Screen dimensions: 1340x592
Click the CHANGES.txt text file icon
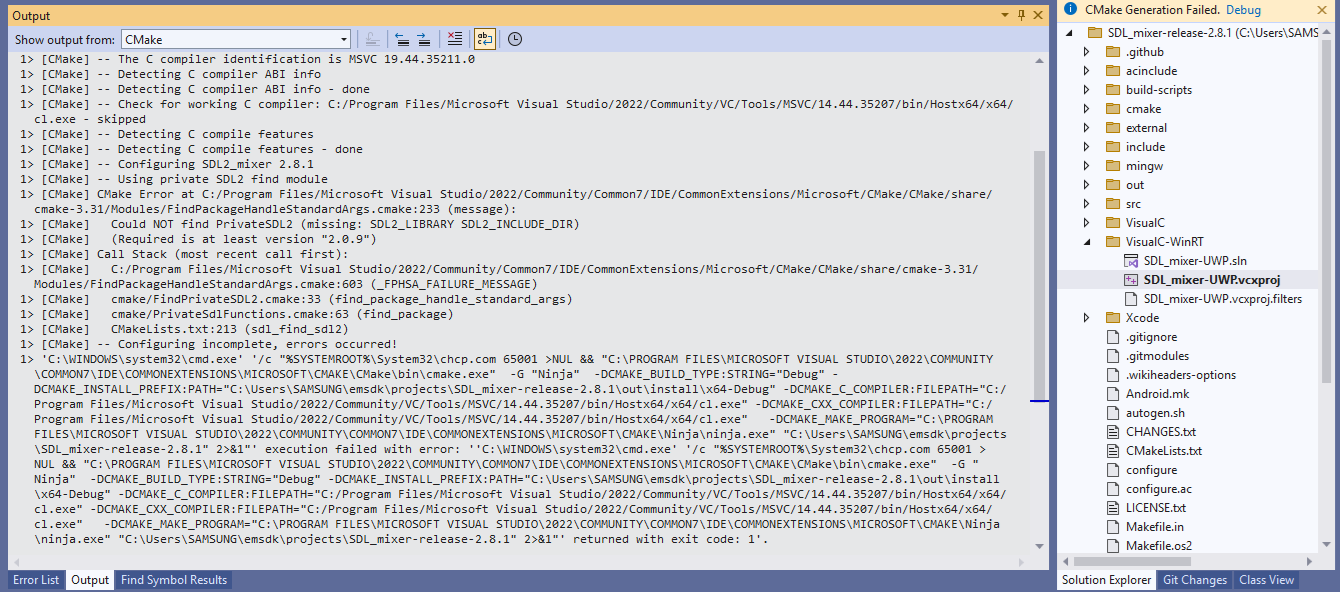1113,432
